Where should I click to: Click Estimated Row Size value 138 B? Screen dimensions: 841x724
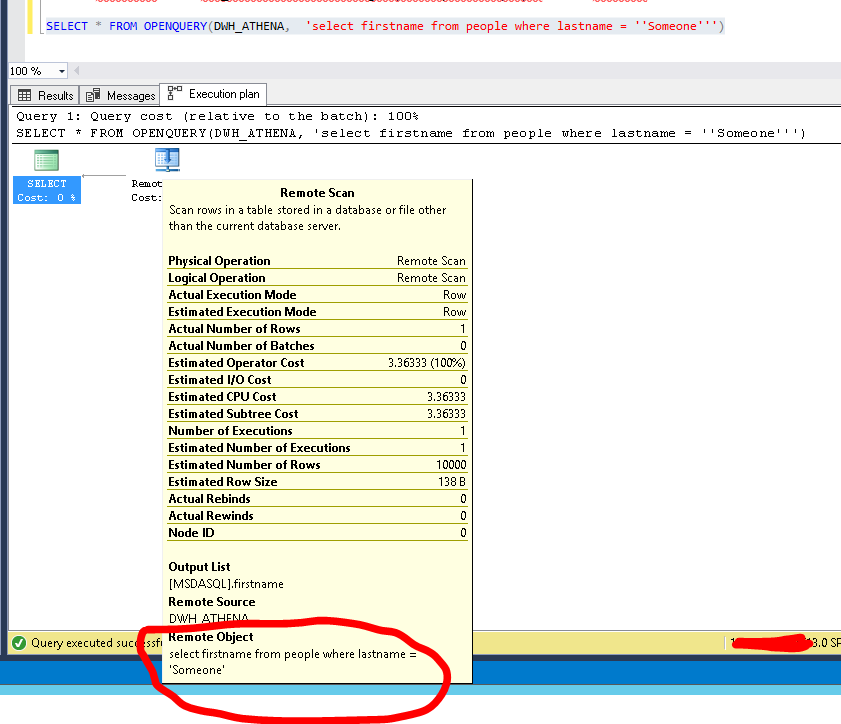[452, 482]
